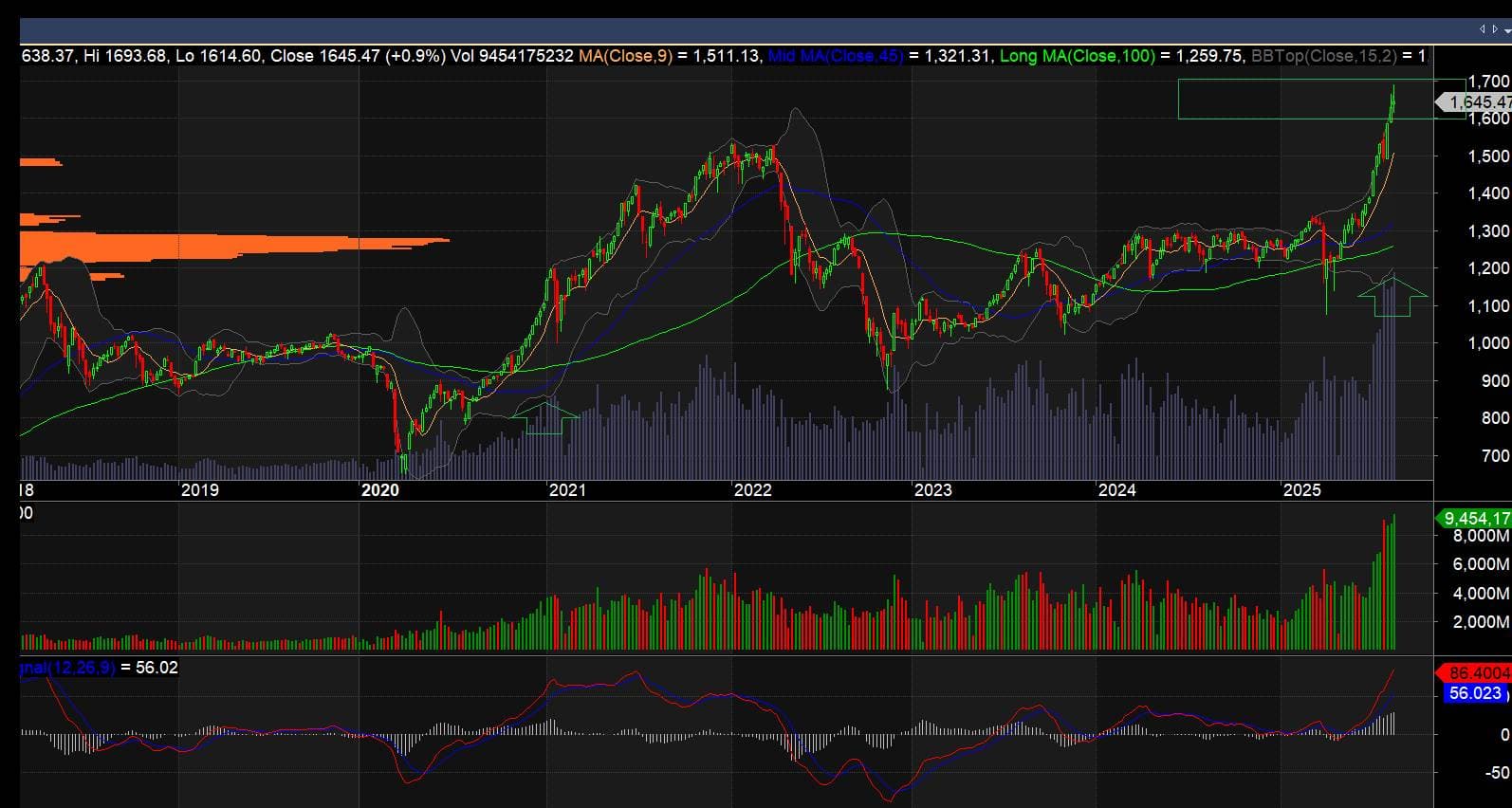
Task: Open the tab list dropdown arrow
Action: (1505, 29)
